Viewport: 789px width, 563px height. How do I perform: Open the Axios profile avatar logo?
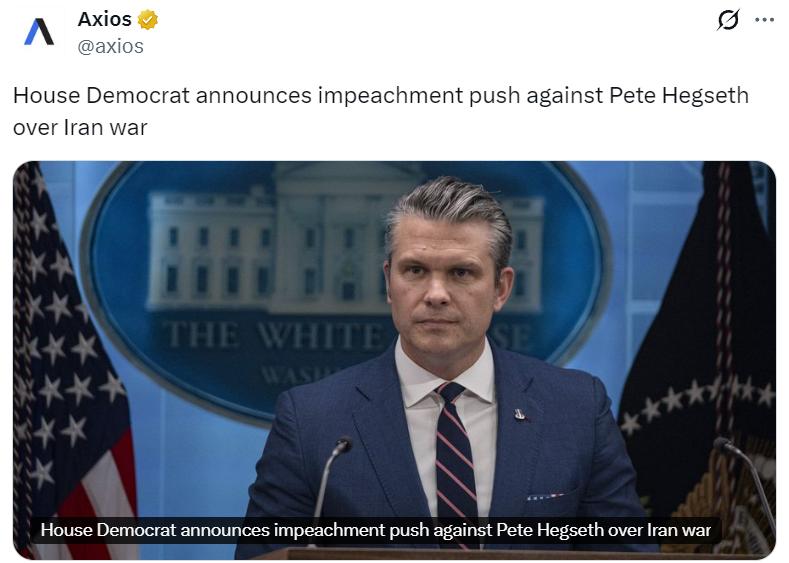click(x=39, y=31)
